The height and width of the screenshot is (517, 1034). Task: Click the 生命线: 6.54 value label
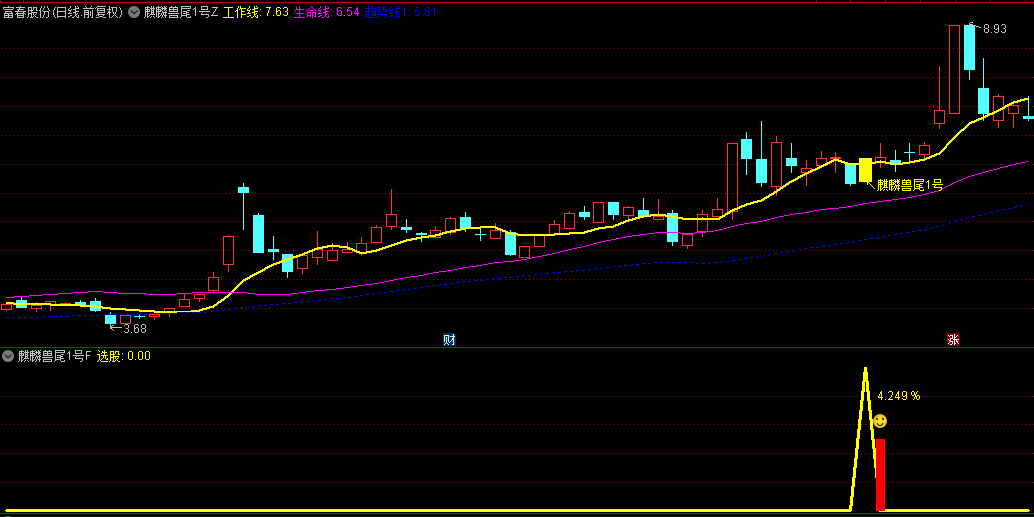tap(327, 12)
